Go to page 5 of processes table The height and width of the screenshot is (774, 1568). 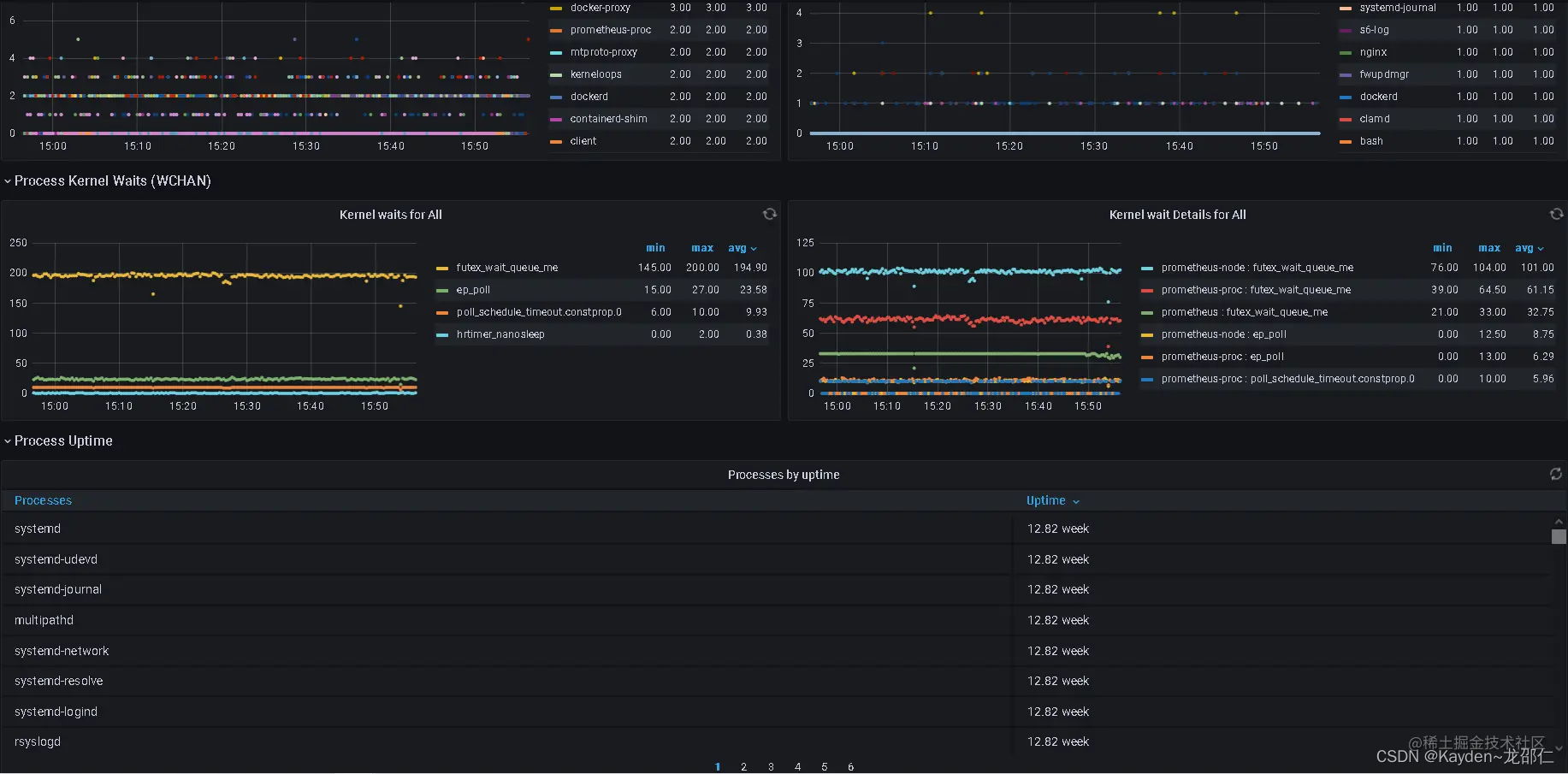click(x=824, y=767)
